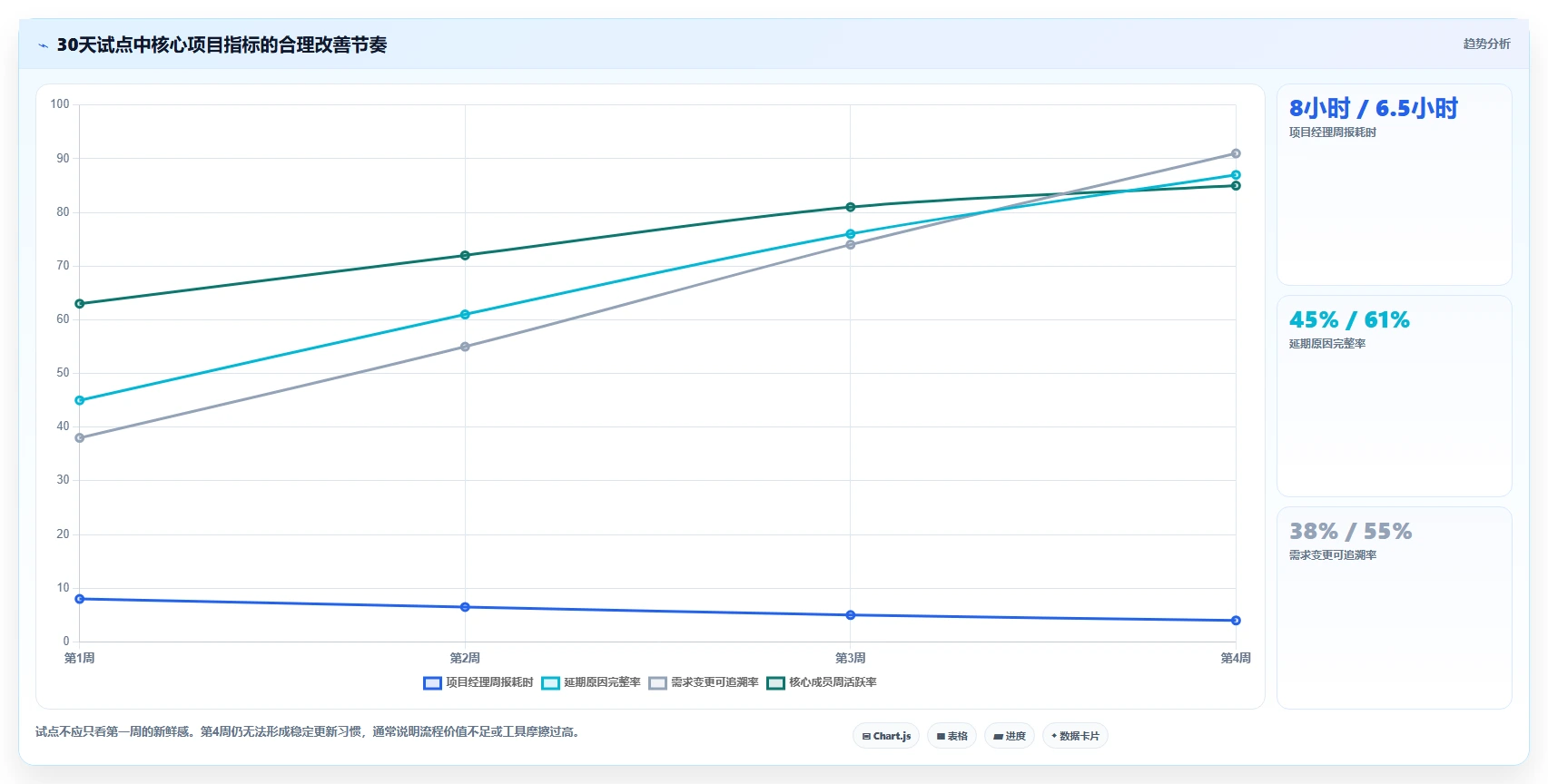Click the 第1周 x-axis label
This screenshot has height=784, width=1548.
pyautogui.click(x=80, y=658)
